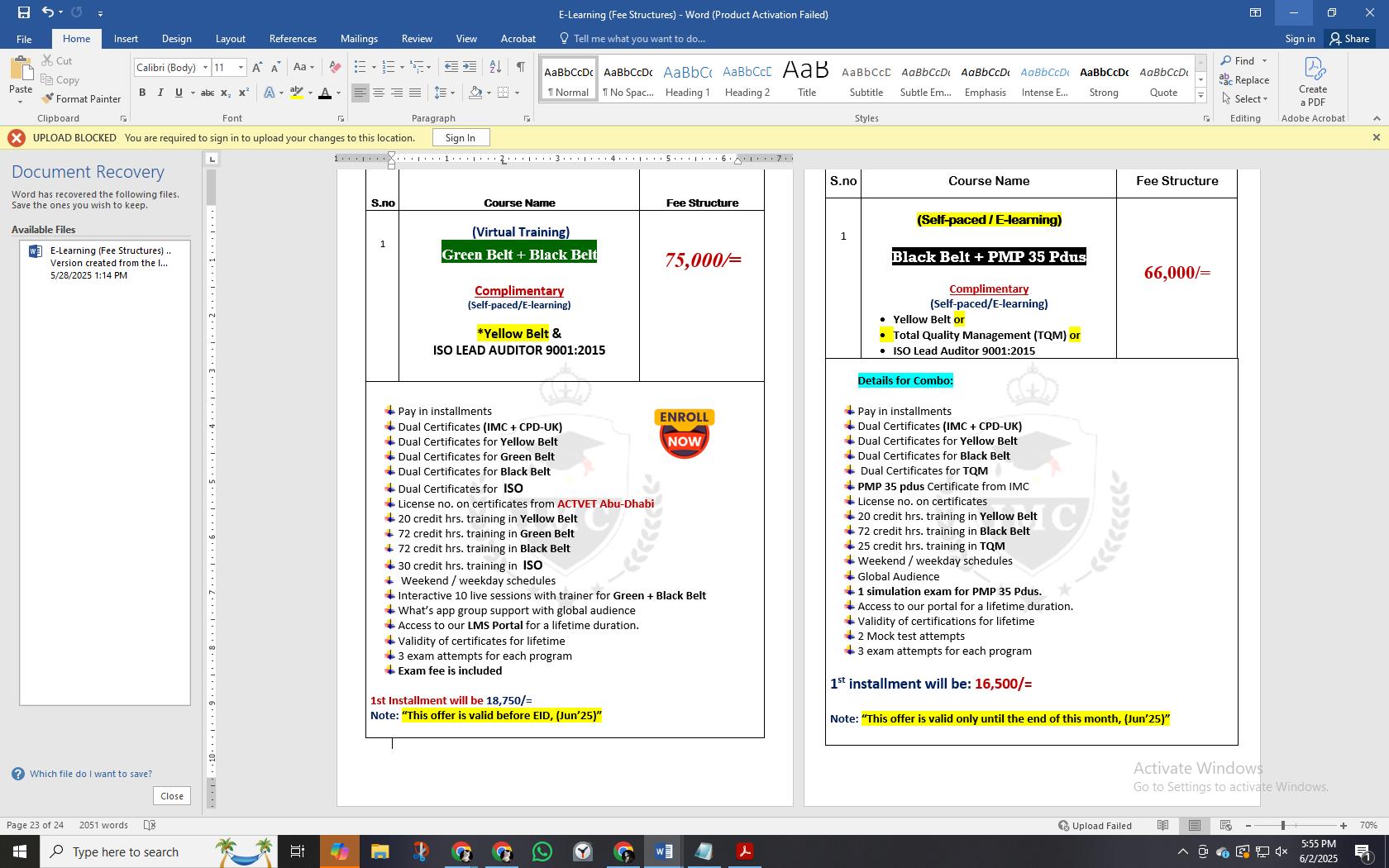Click the zoom slider handle
This screenshot has width=1389, height=868.
pyautogui.click(x=1283, y=825)
